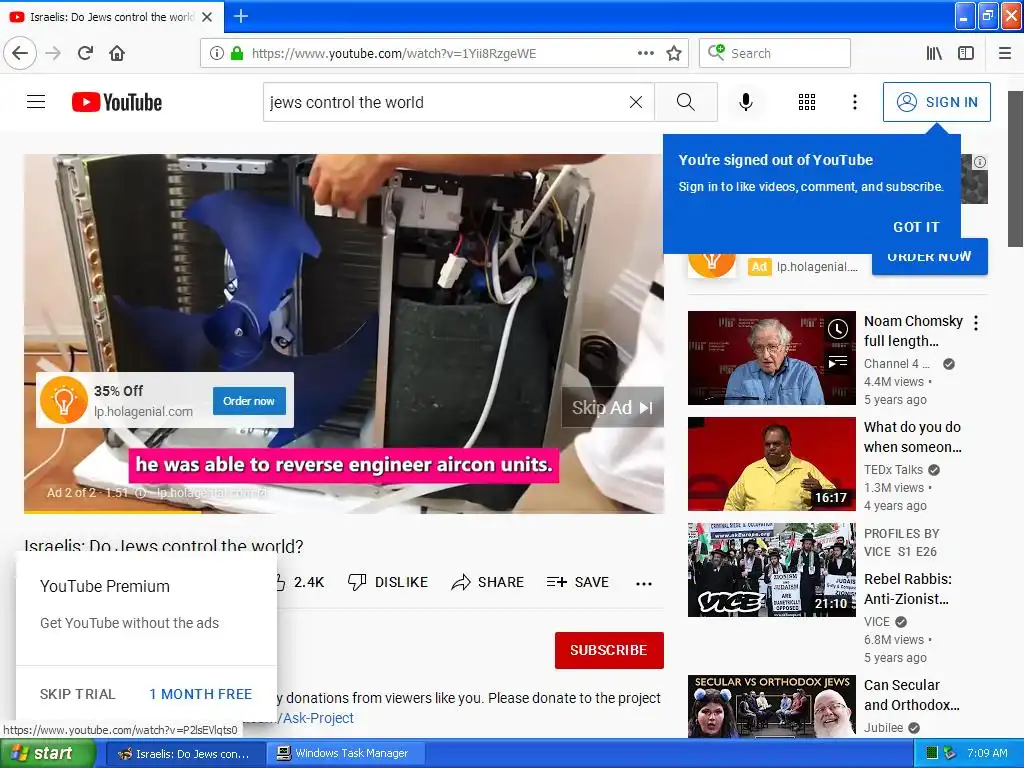Open 'What do you do when someone' title
The height and width of the screenshot is (768, 1024).
(x=912, y=437)
